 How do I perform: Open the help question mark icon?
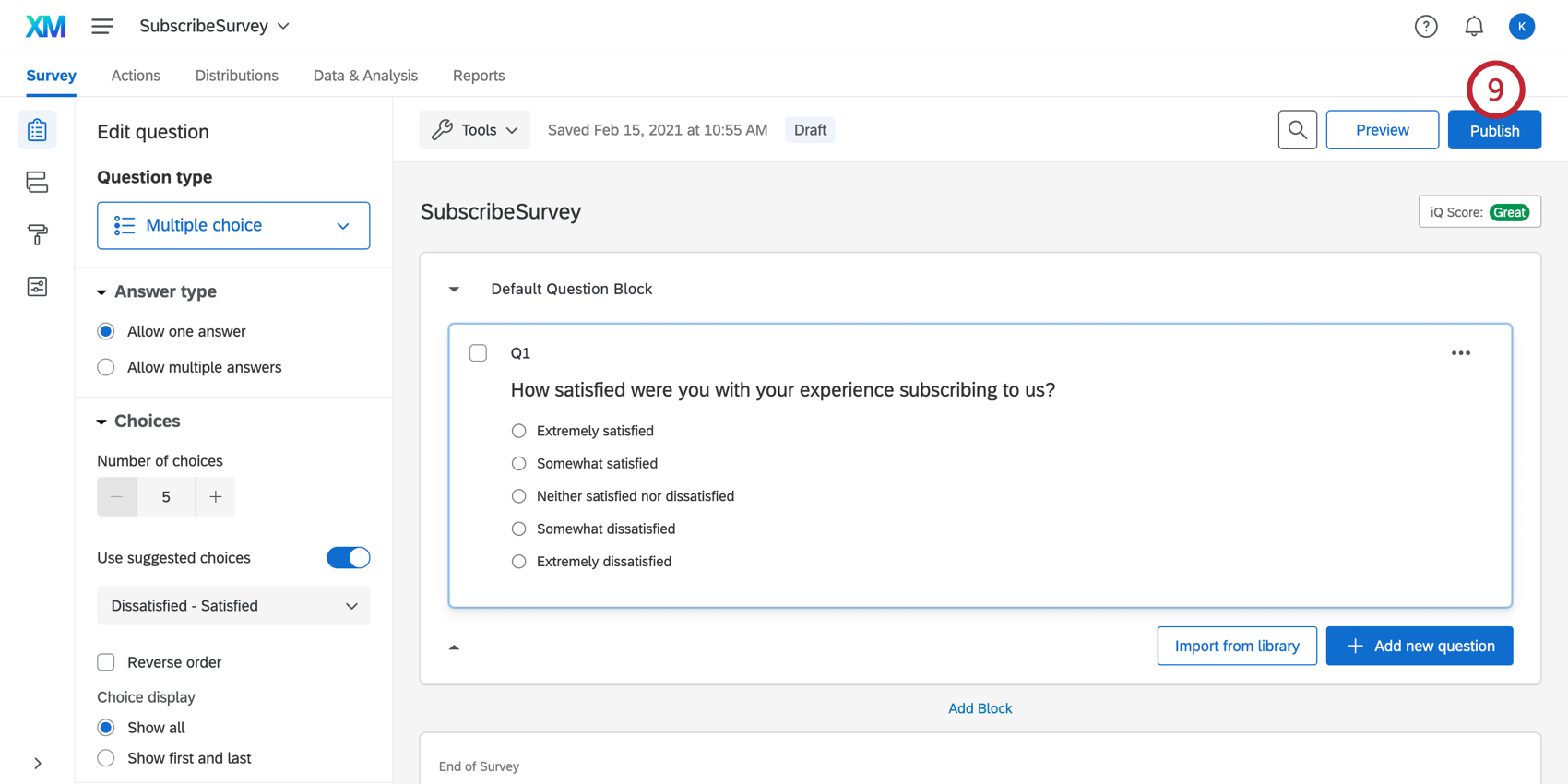(1426, 27)
